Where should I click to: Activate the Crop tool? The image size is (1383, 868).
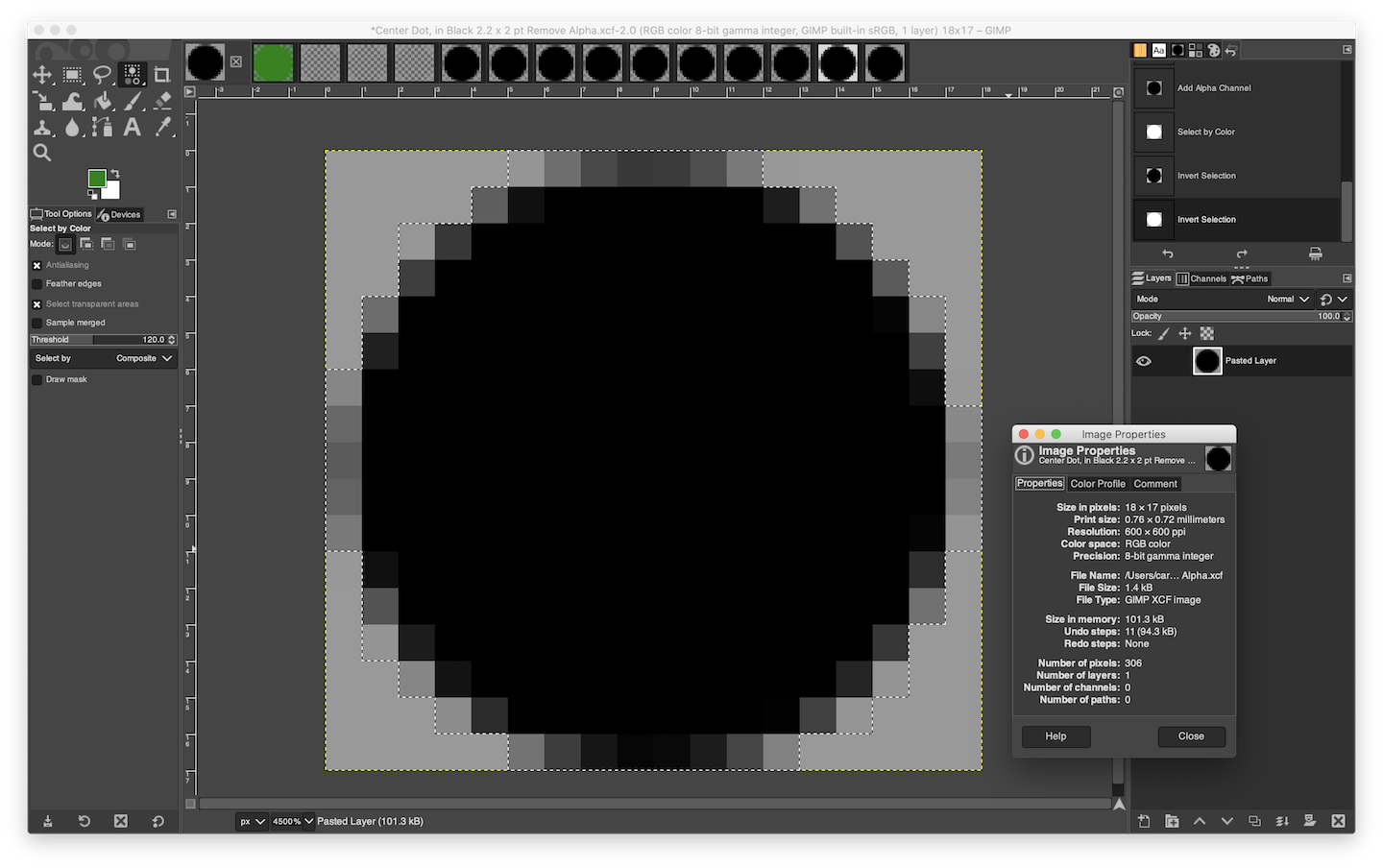[161, 75]
